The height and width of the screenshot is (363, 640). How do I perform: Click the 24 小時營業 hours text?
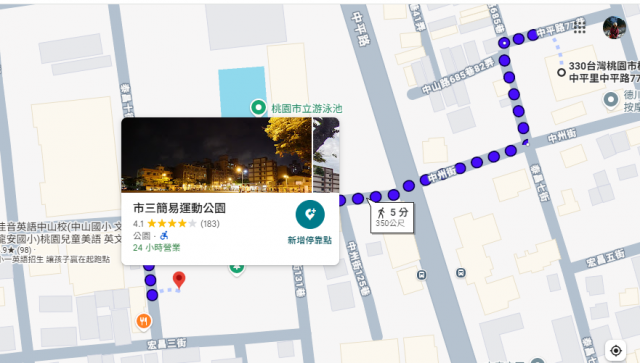click(156, 247)
